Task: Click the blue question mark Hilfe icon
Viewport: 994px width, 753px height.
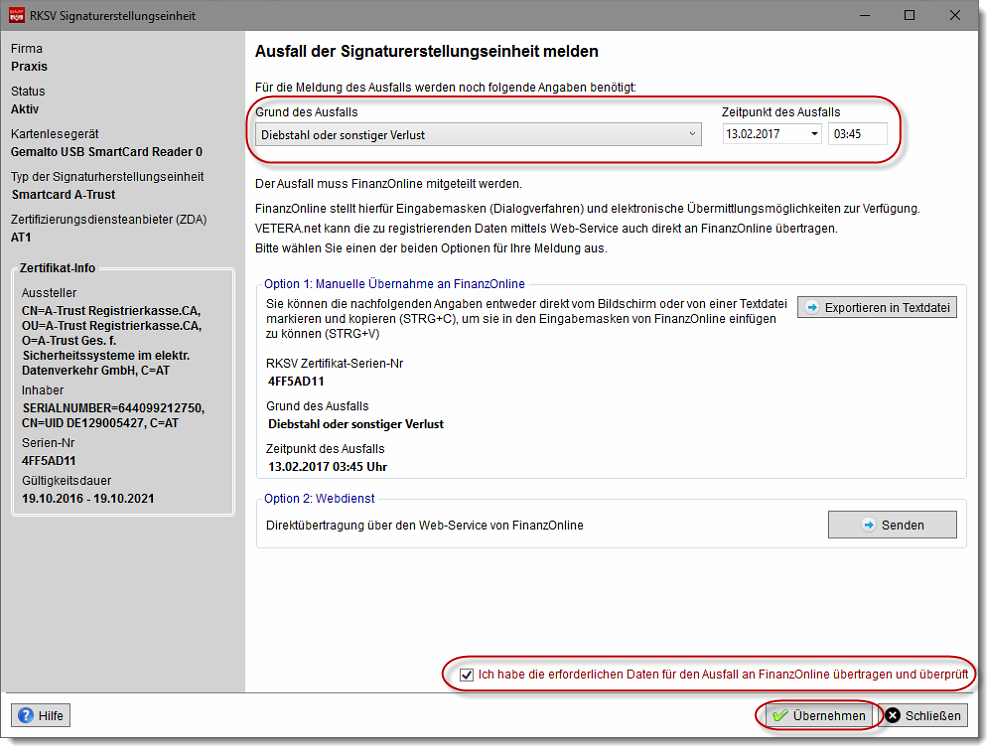Action: coord(25,716)
